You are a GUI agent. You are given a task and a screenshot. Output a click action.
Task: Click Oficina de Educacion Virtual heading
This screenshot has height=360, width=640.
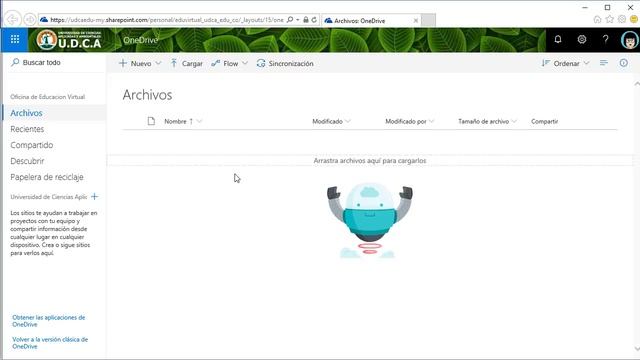(48, 97)
